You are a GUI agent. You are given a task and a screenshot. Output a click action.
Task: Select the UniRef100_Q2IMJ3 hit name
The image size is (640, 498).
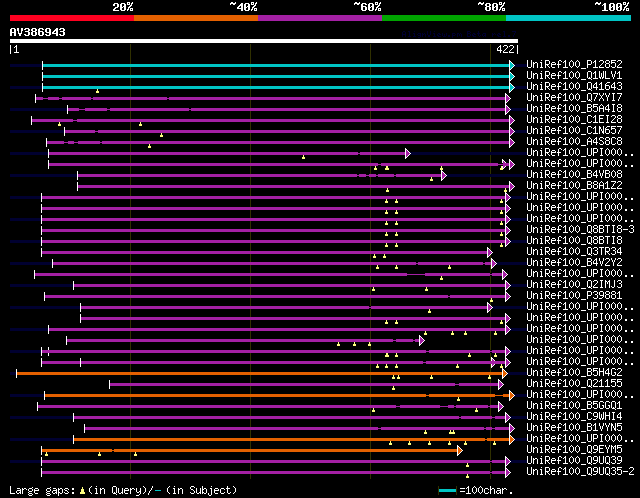(x=574, y=284)
